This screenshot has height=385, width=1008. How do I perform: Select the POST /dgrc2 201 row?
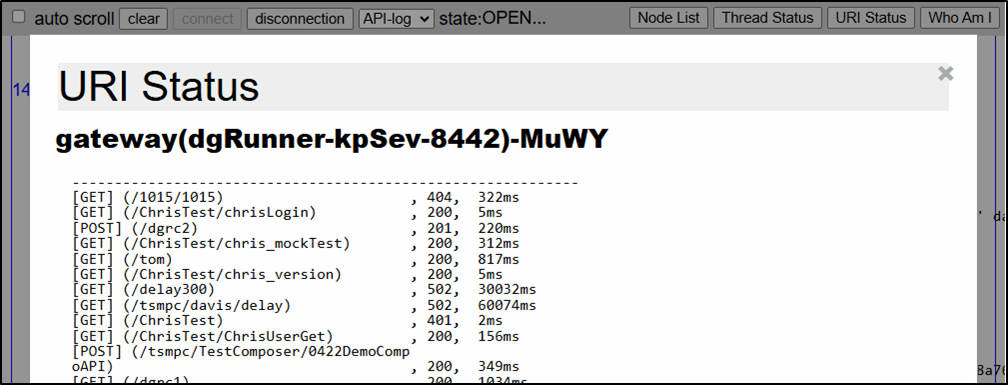(296, 228)
